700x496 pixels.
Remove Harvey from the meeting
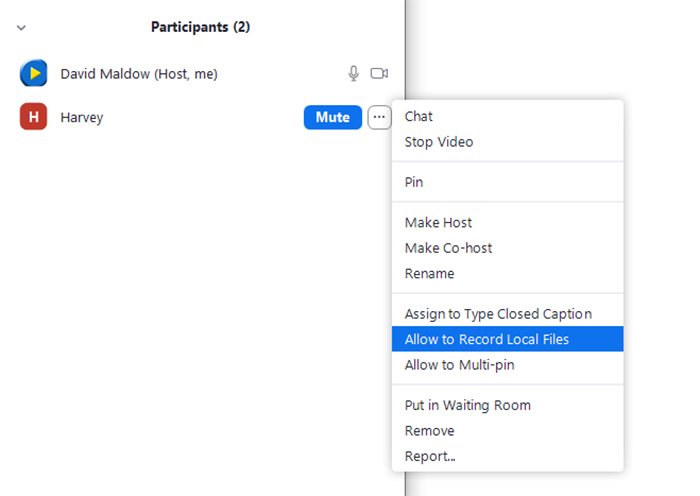click(x=430, y=431)
